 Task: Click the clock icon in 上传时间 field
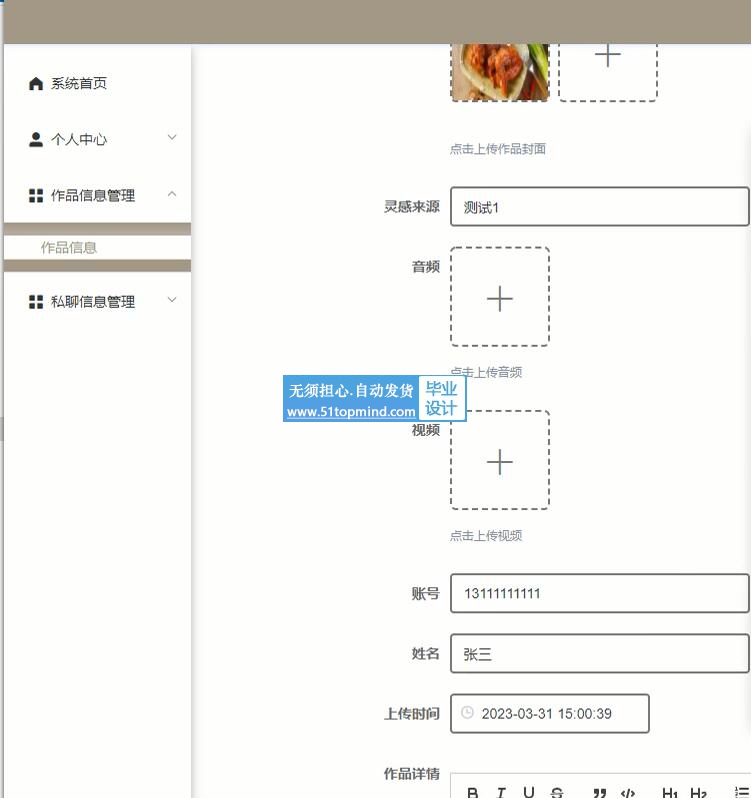pos(467,713)
